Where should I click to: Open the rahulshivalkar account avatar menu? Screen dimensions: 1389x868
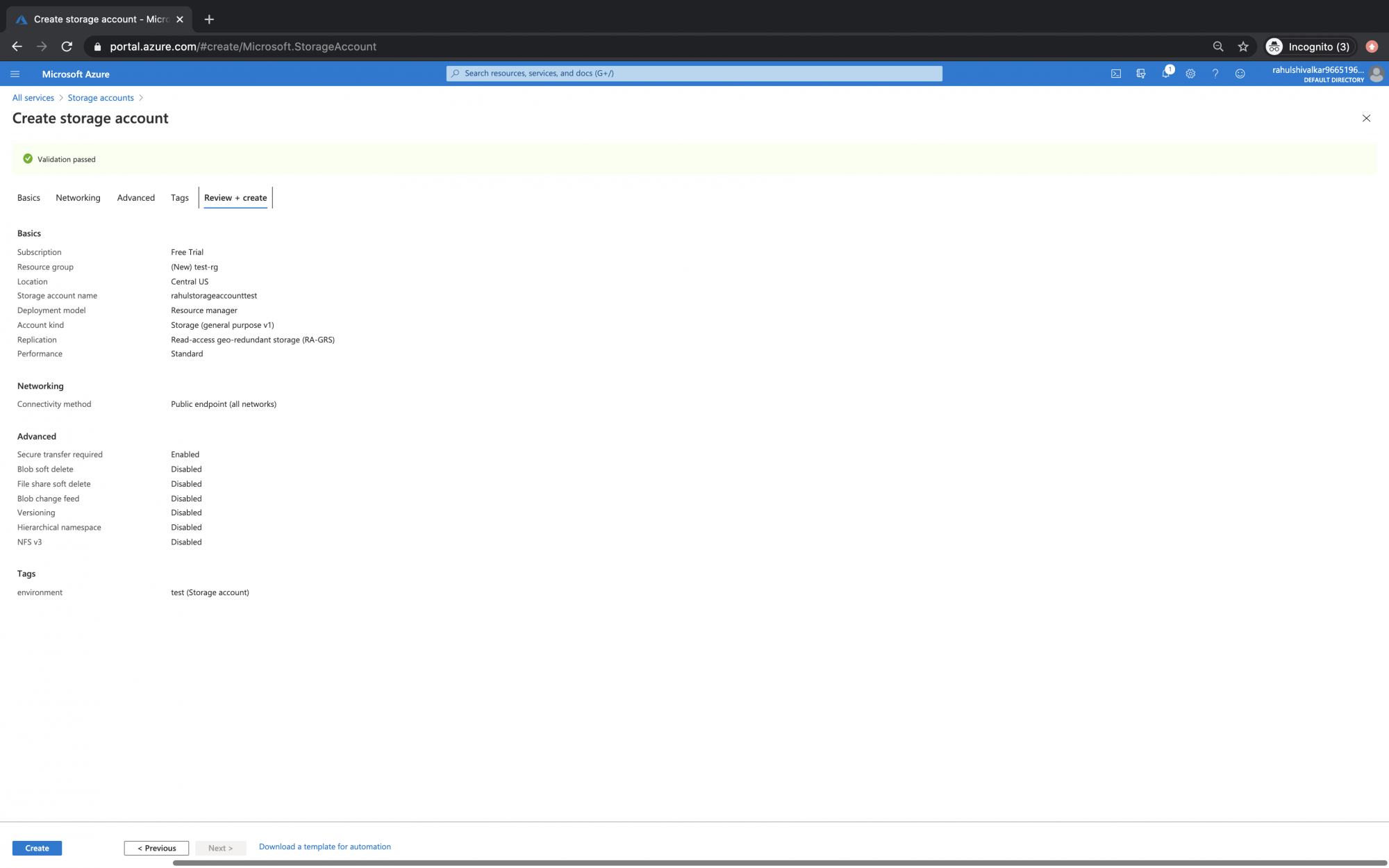[1377, 74]
